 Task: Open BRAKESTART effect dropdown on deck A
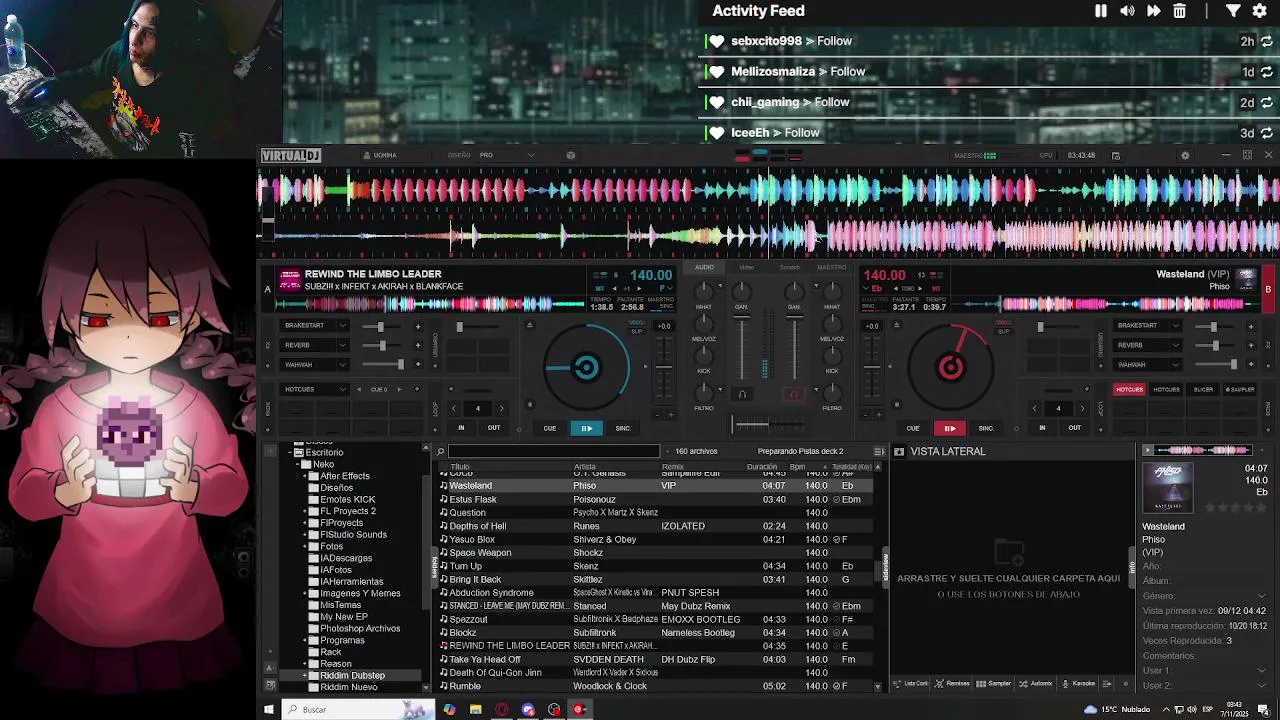[341, 325]
